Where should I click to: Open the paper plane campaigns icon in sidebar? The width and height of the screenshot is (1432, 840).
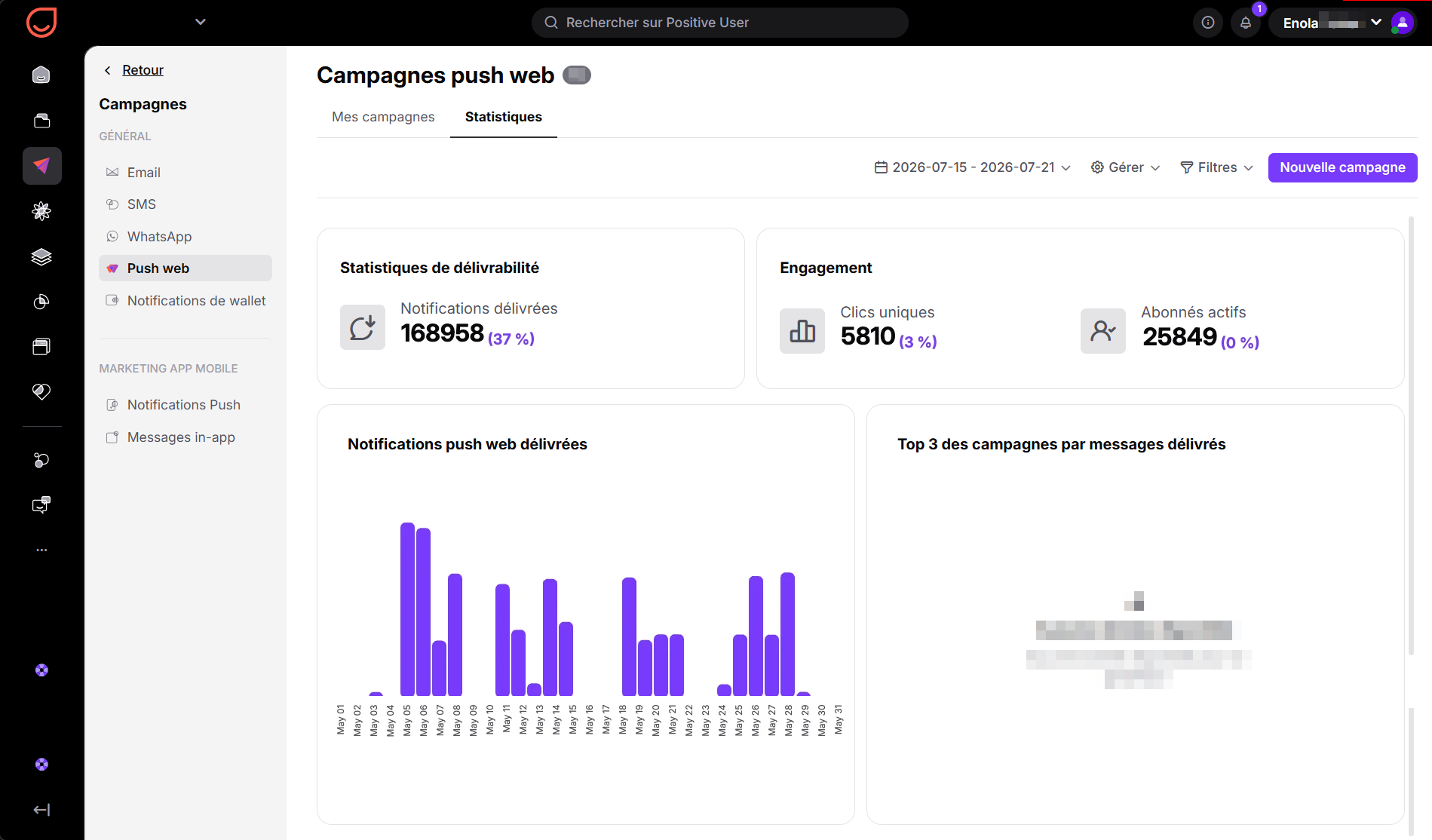(41, 166)
